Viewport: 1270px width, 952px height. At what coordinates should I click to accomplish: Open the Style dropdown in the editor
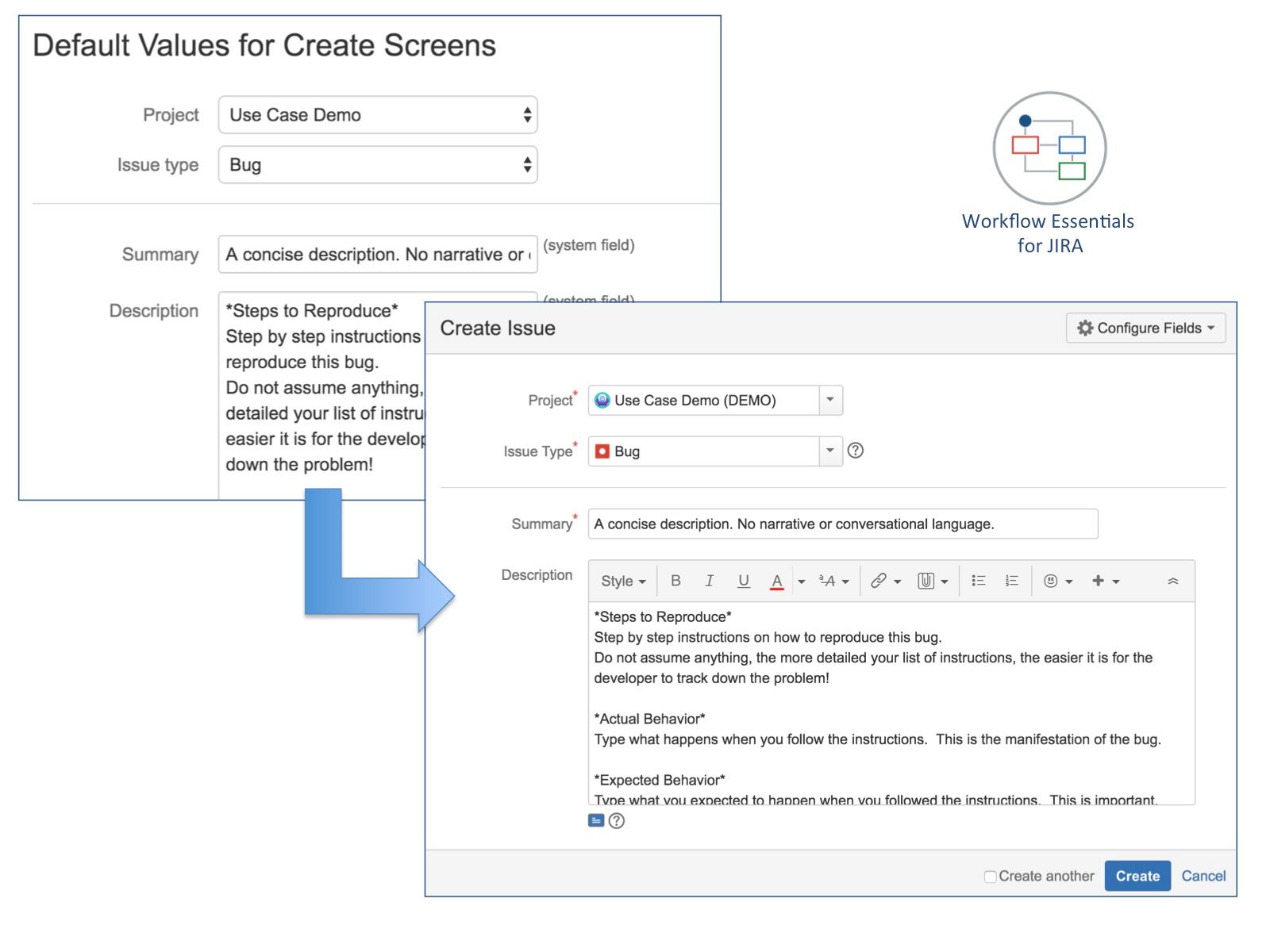point(623,582)
